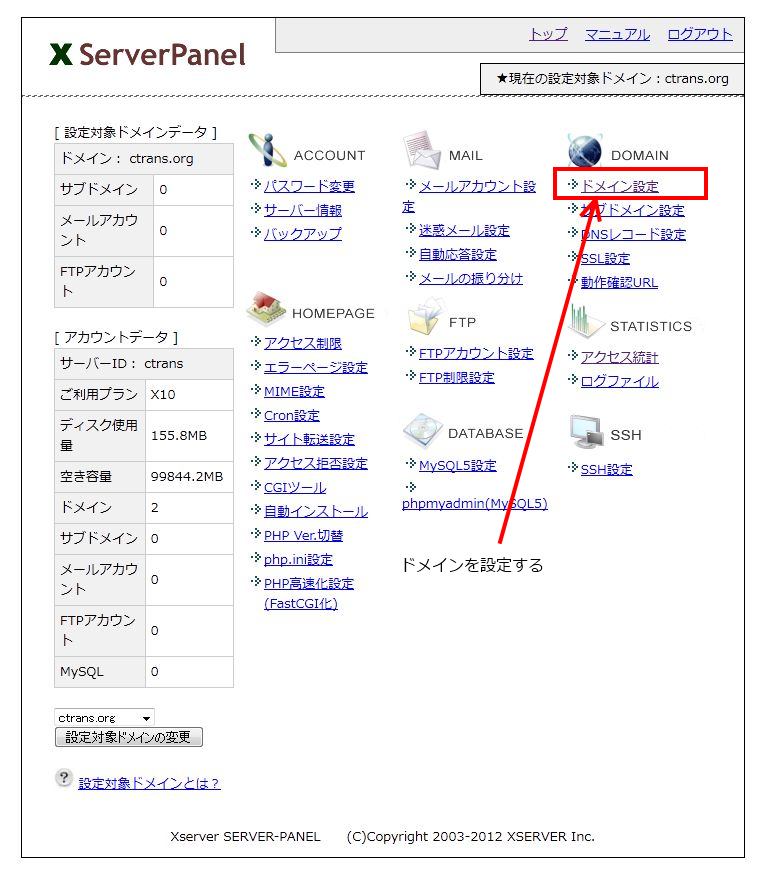Click 設定対象ドメインの変更 button
The image size is (770, 881).
pyautogui.click(x=129, y=737)
